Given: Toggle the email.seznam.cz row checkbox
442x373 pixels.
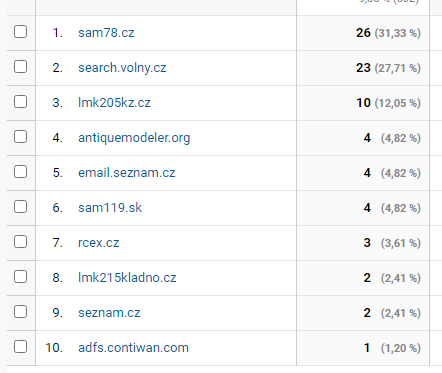Looking at the screenshot, I should 20,172.
